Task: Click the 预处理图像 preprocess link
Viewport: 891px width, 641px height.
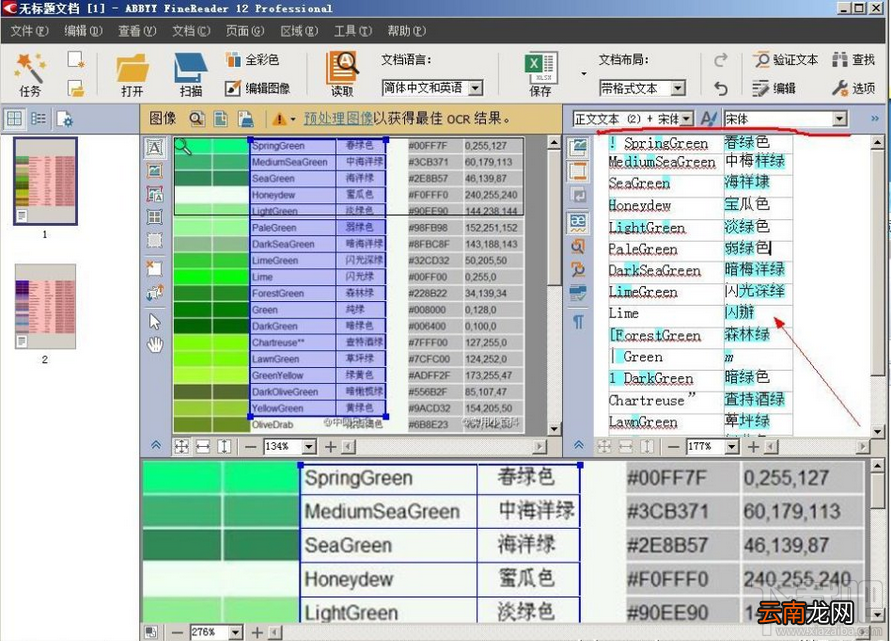Action: tap(338, 118)
